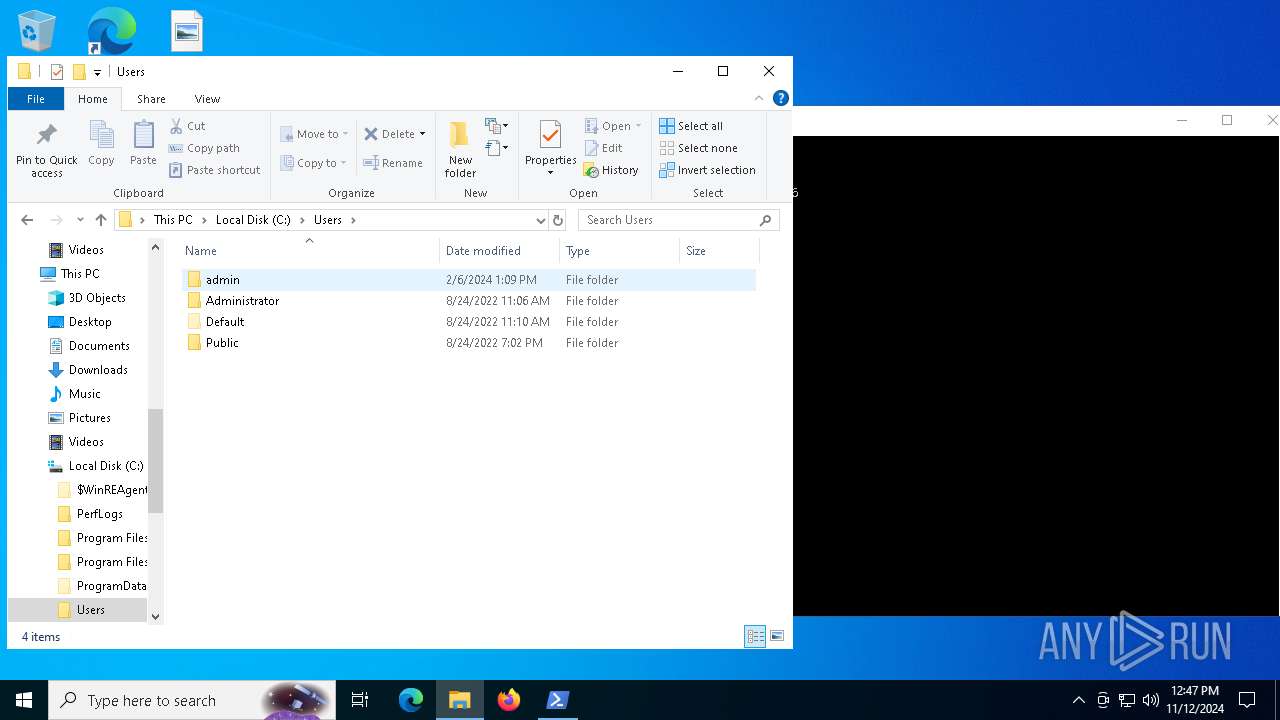Image resolution: width=1280 pixels, height=720 pixels.
Task: Click Invert selection
Action: (707, 170)
